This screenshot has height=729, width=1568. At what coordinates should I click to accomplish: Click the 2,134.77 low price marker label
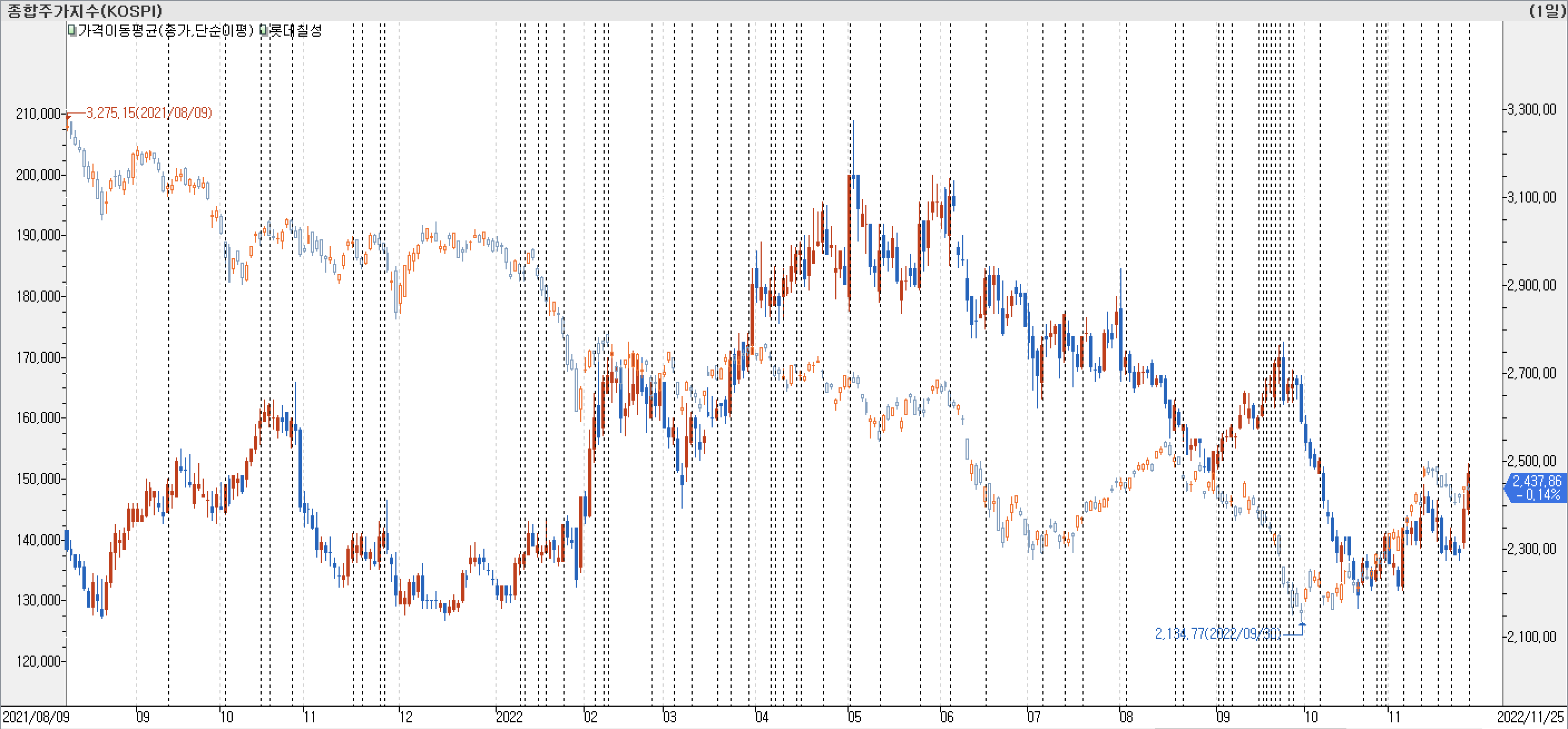(1217, 633)
